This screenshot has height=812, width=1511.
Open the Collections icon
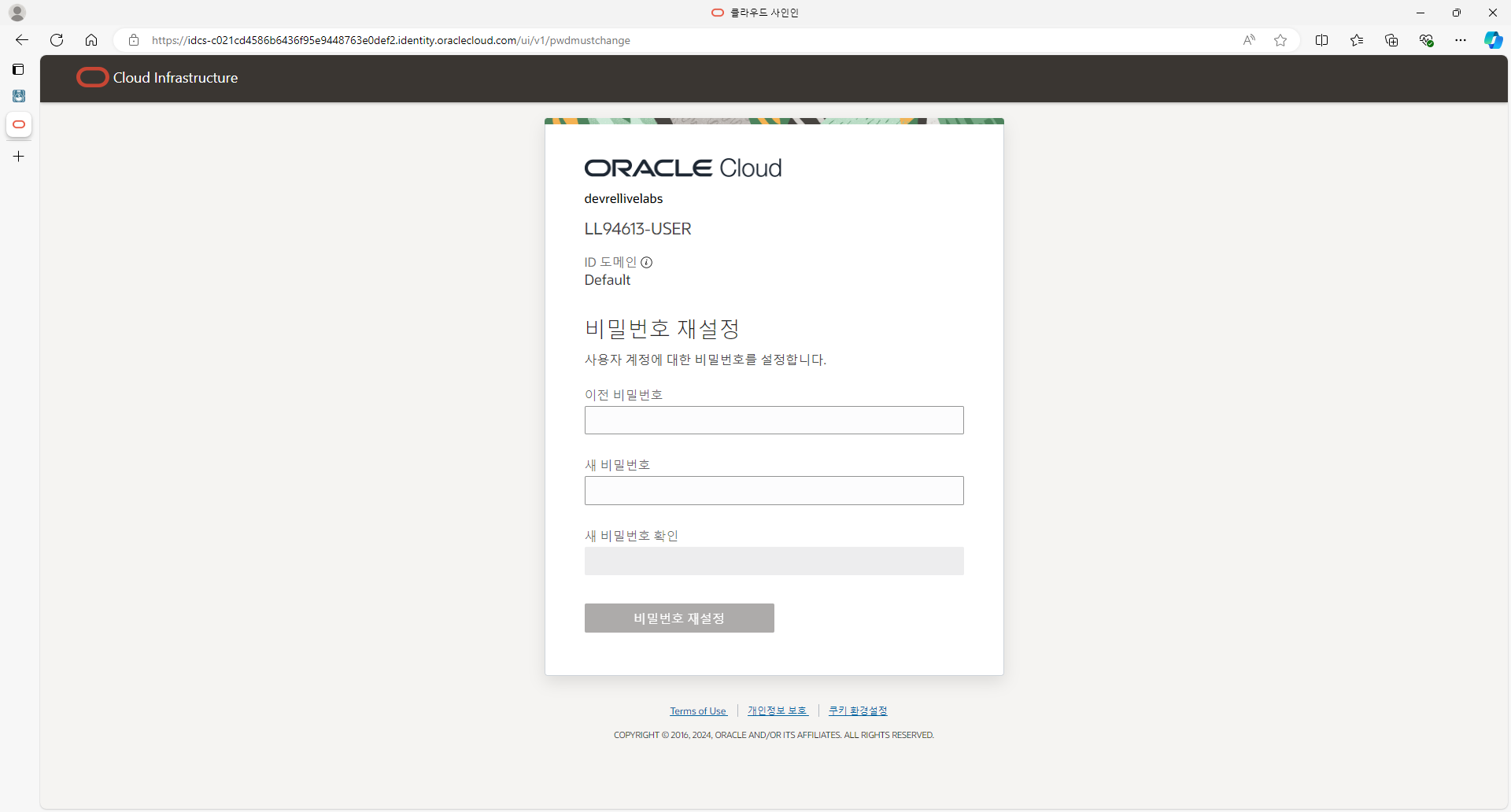(x=1391, y=40)
